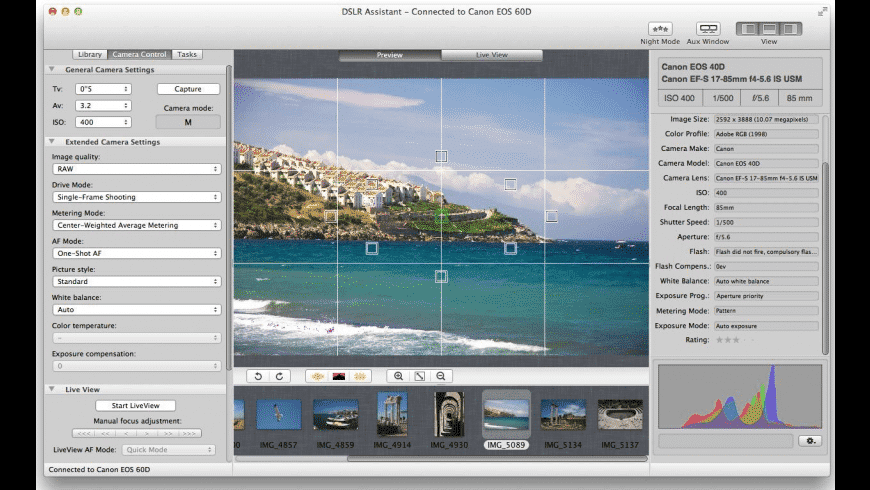
Task: Collapse the Extended Camera Settings section
Action: (52, 142)
